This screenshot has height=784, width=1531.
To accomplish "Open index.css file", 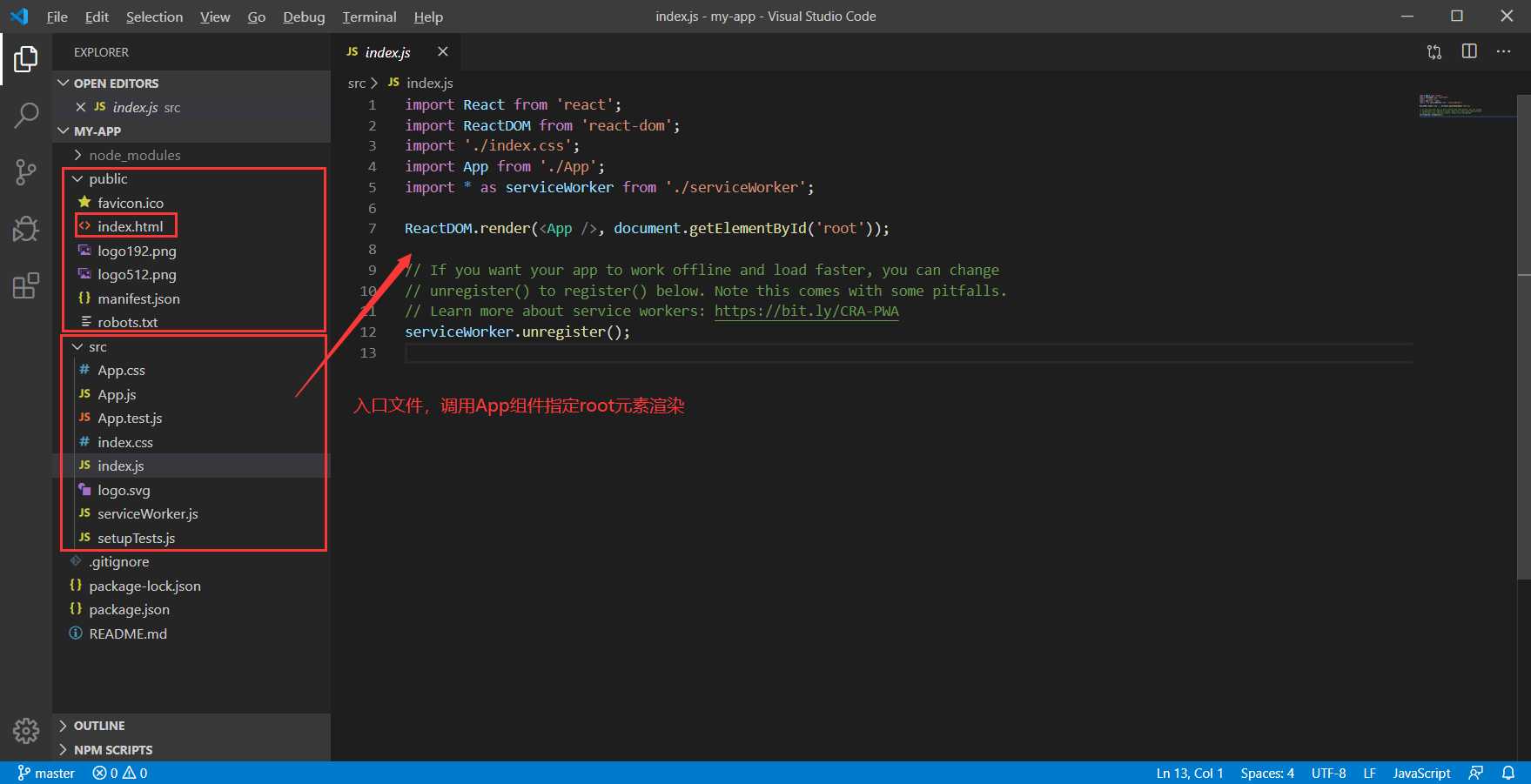I will 191,442.
